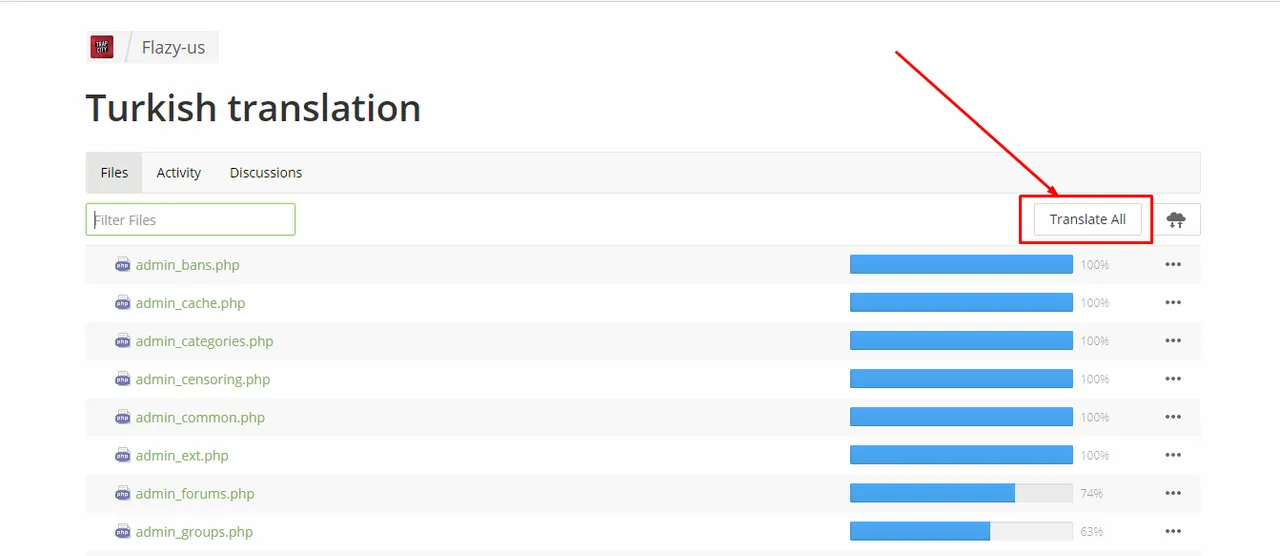Click PHP file icon beside admin_groups.php
Image resolution: width=1280 pixels, height=556 pixels.
[x=122, y=531]
